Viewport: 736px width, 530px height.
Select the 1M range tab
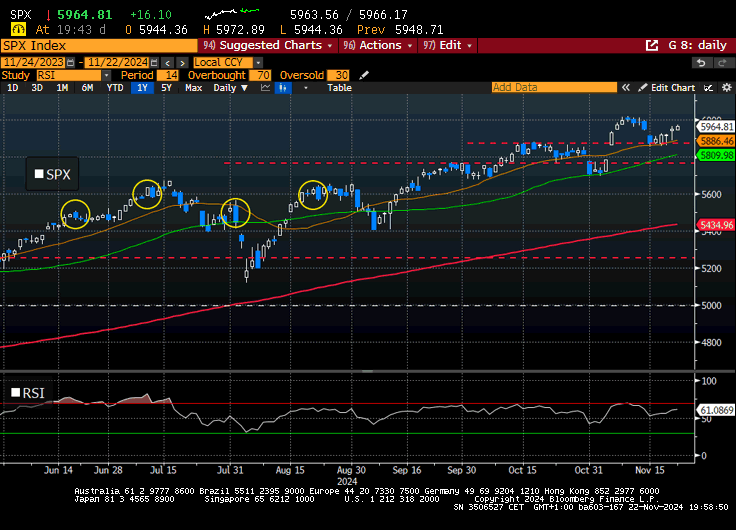click(62, 88)
